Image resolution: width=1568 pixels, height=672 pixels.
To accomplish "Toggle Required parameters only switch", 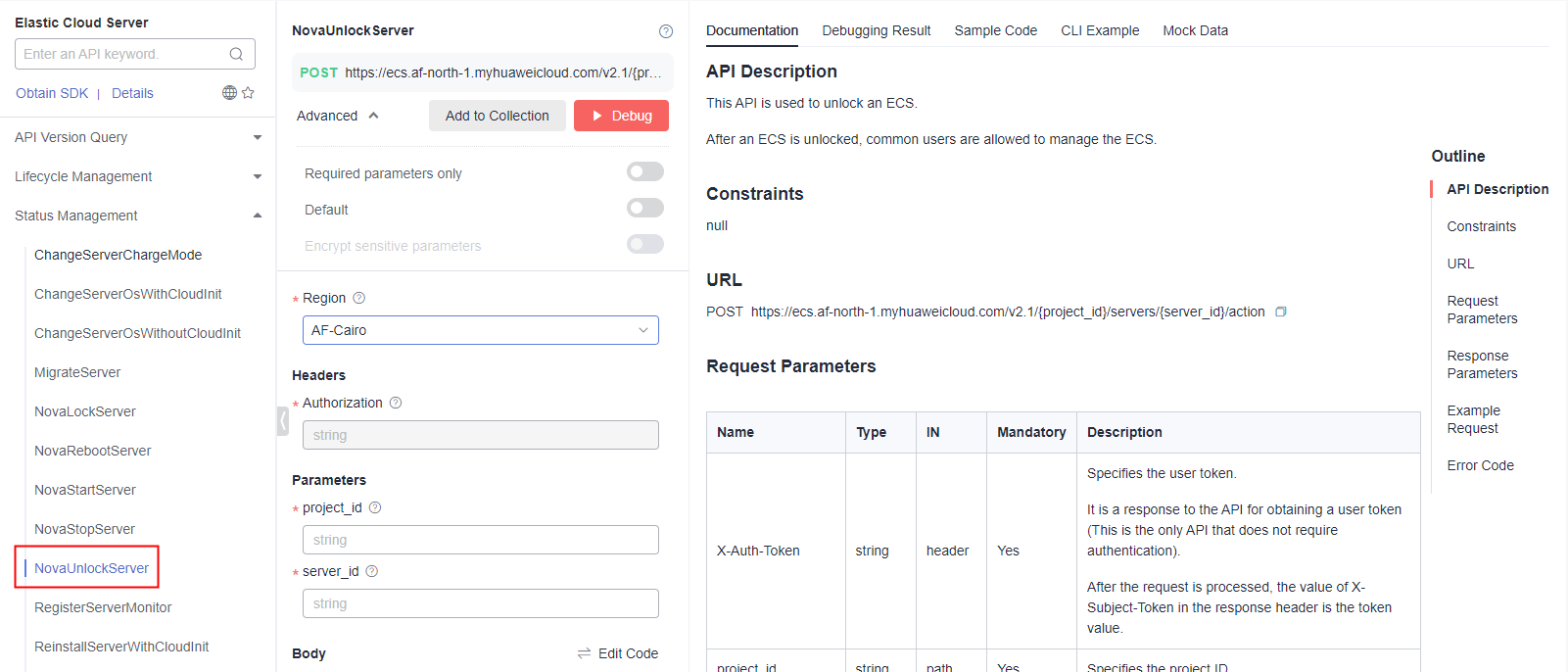I will pyautogui.click(x=645, y=171).
